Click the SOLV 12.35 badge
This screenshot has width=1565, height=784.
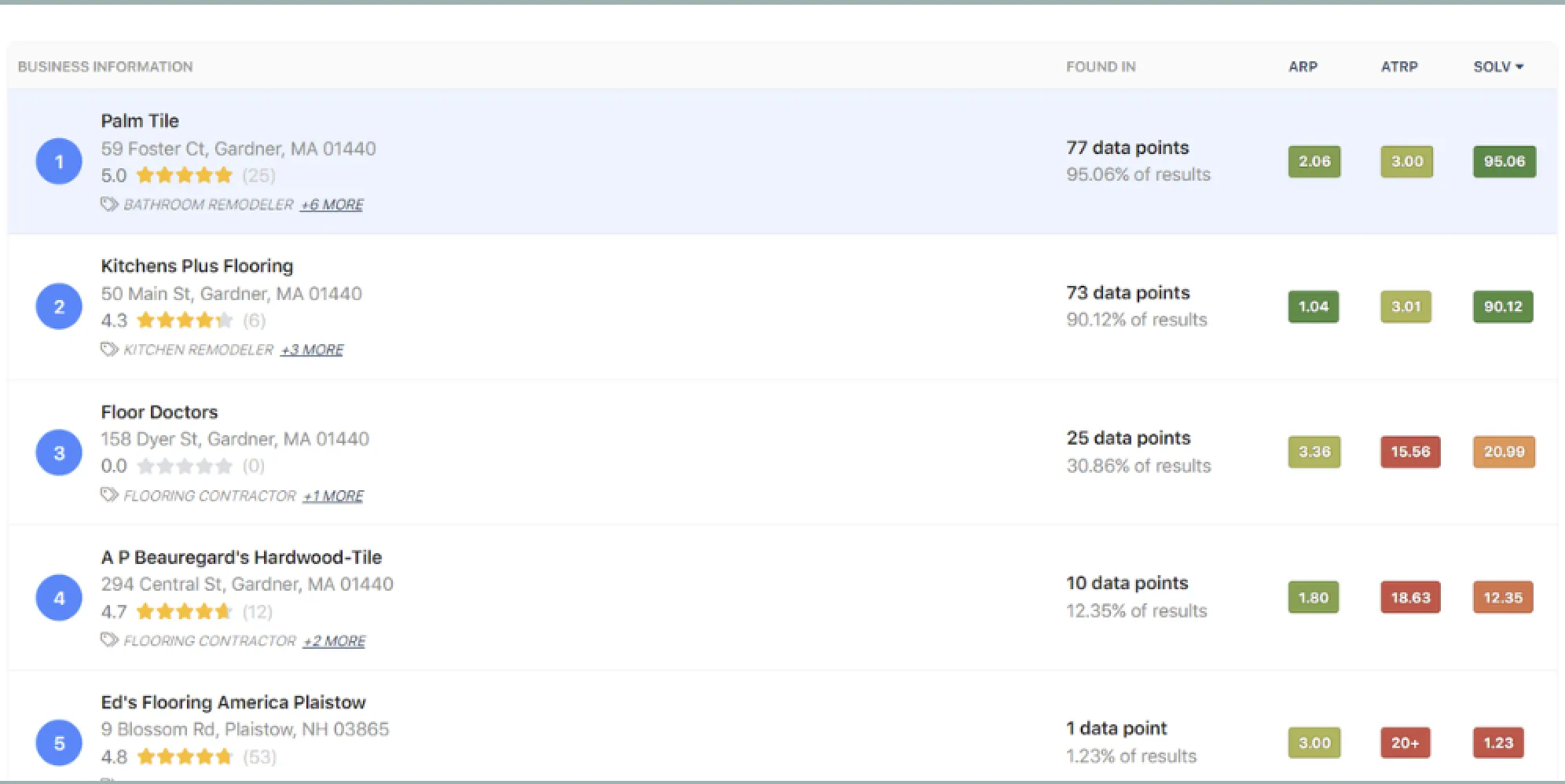(1503, 598)
